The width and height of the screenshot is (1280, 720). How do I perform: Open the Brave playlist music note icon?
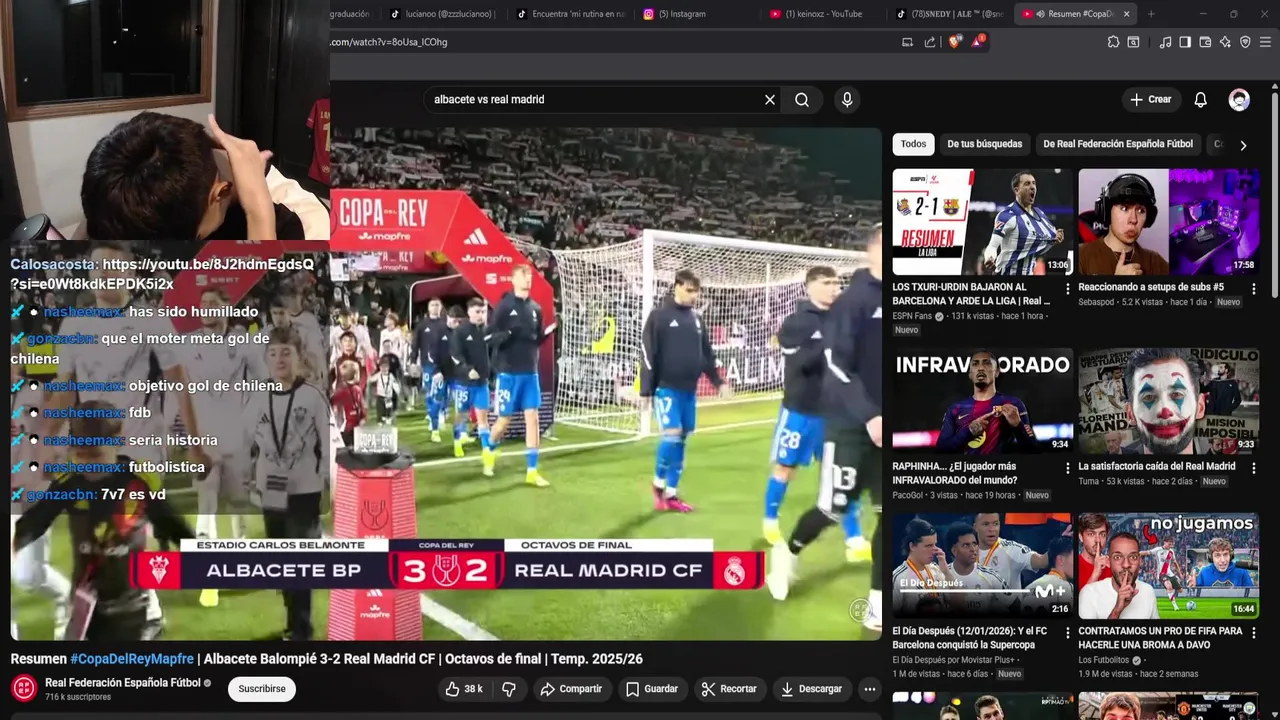[1165, 42]
